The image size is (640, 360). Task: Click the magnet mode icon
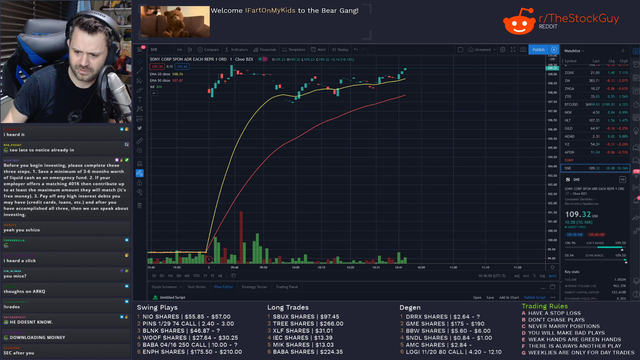[140, 164]
